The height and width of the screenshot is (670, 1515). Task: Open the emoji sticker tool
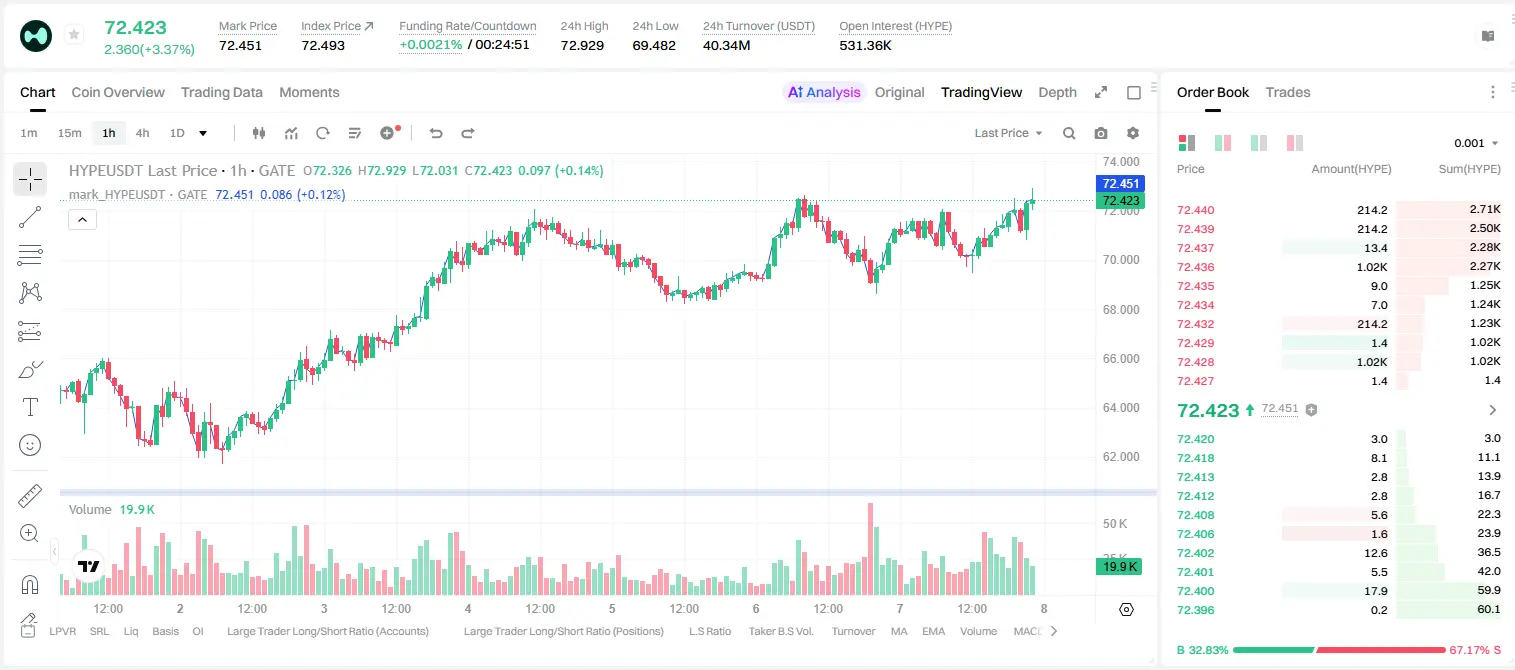click(x=30, y=445)
